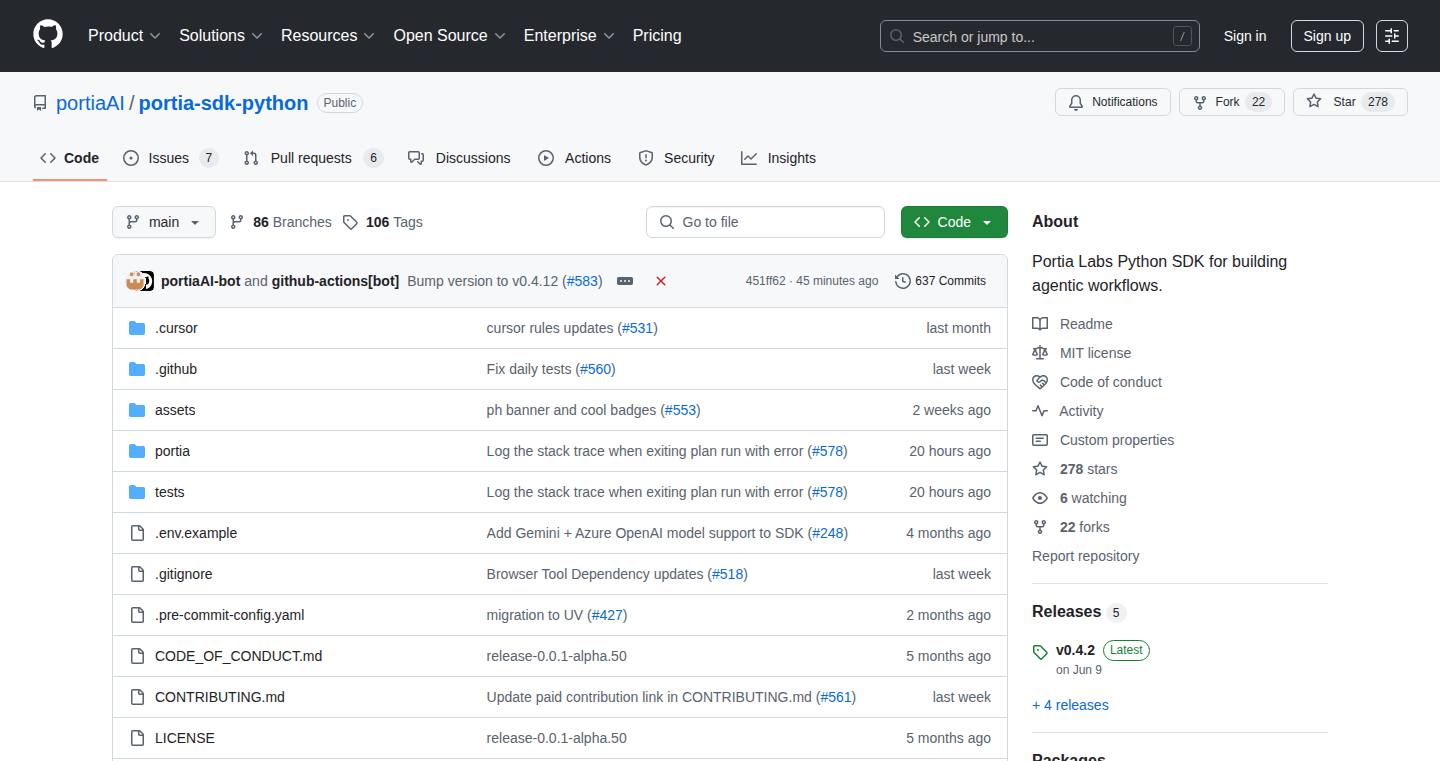Open the main branch dropdown

[x=164, y=222]
